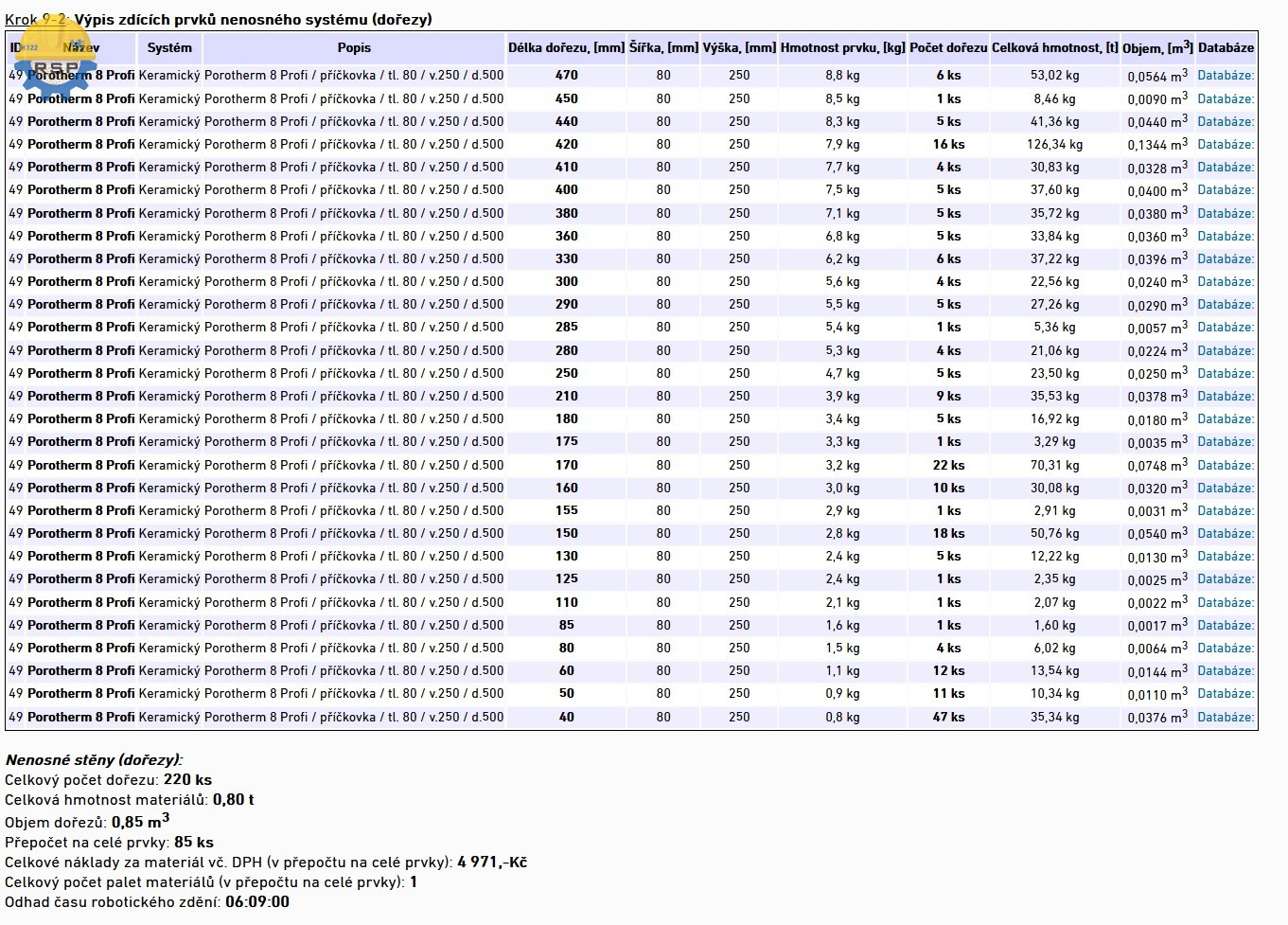This screenshot has height=925, width=1288.
Task: Click the Hmotnost prvku, [kg] column header
Action: coord(842,47)
